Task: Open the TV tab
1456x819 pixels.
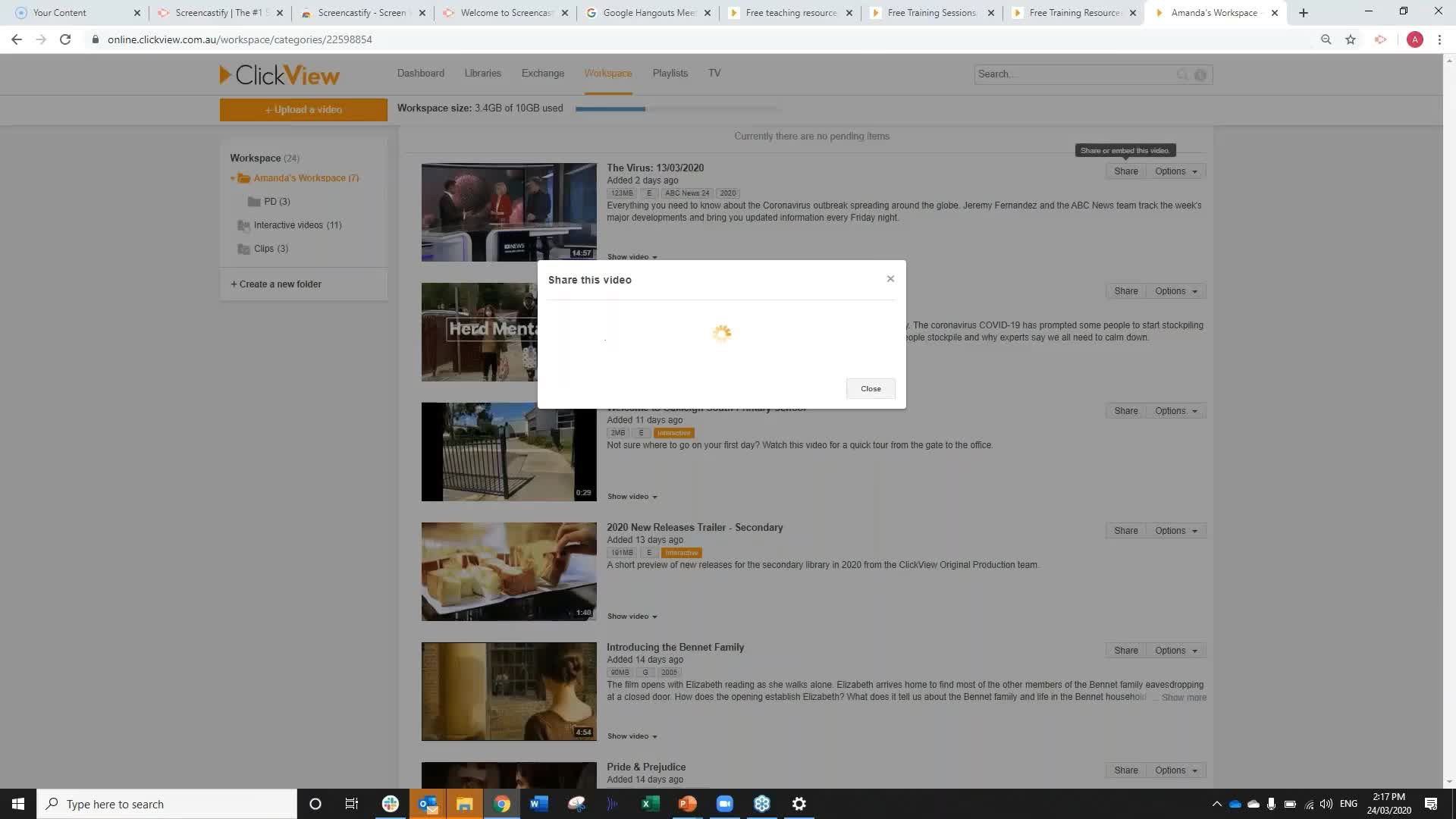Action: tap(714, 74)
